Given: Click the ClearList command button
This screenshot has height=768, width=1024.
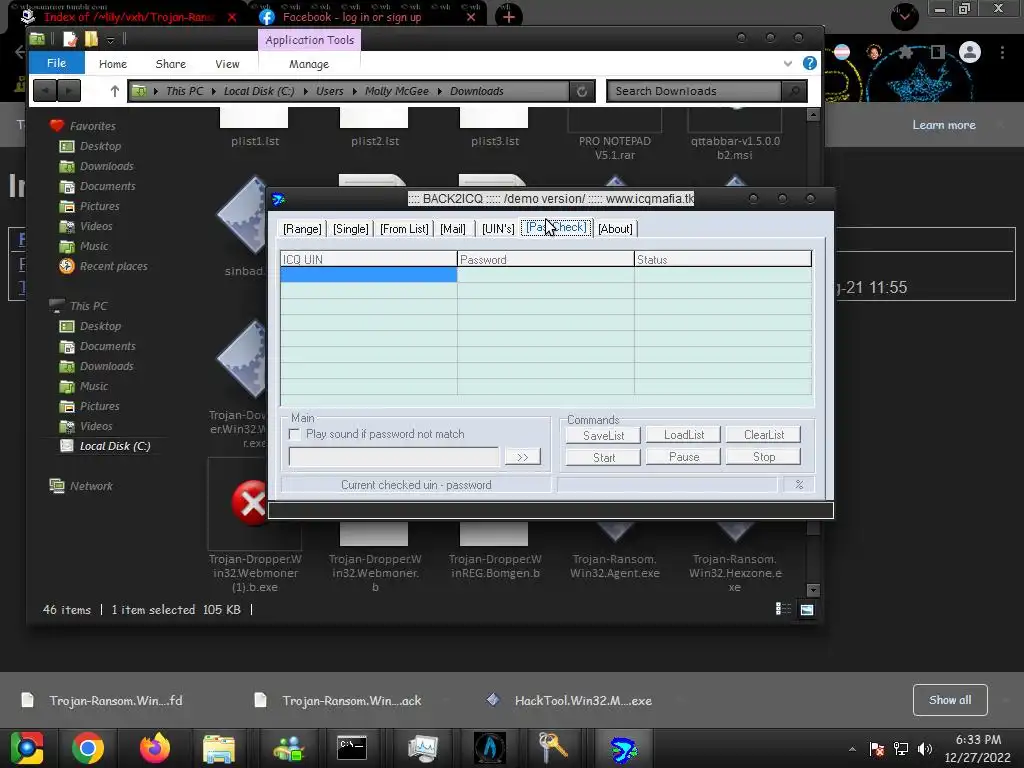Looking at the screenshot, I should coord(763,435).
